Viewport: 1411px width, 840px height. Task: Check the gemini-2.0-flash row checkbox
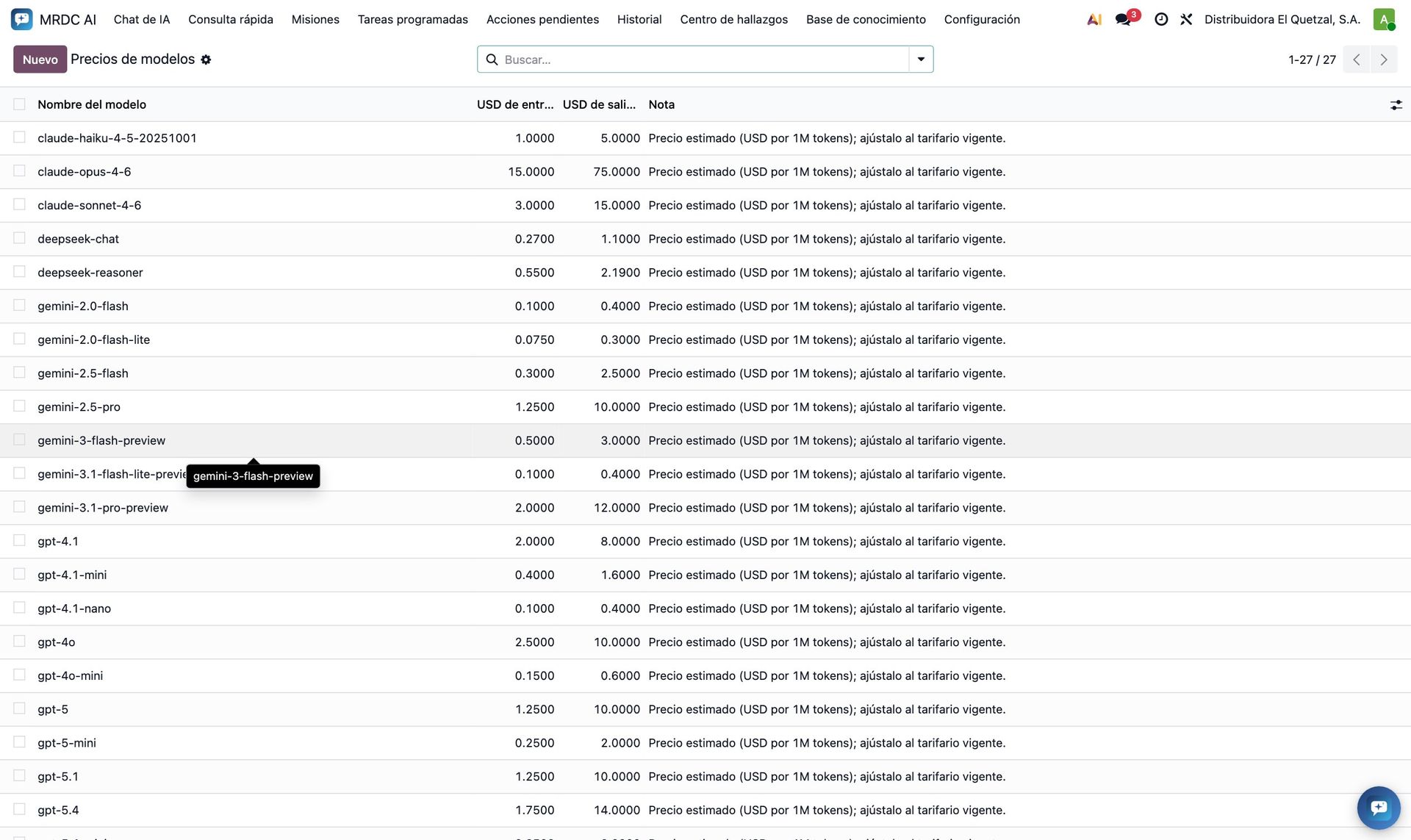[x=19, y=305]
